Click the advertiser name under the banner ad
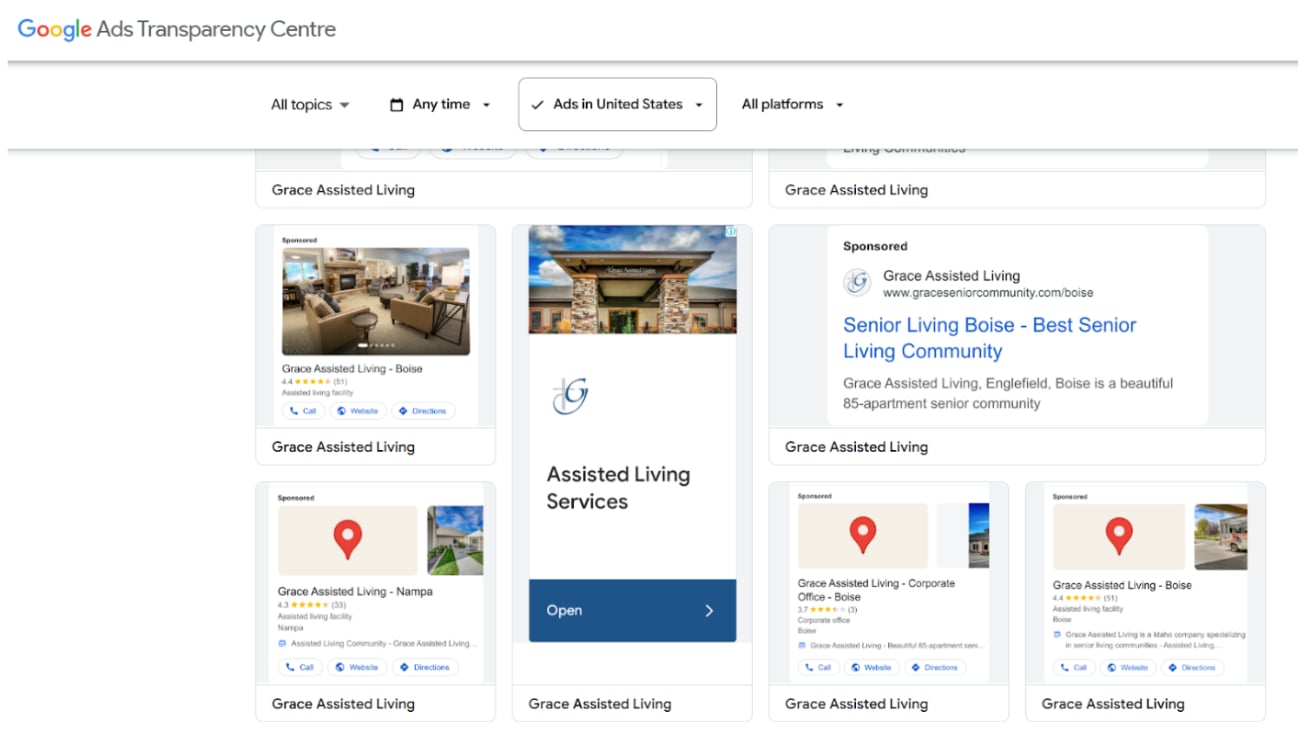 tap(600, 704)
